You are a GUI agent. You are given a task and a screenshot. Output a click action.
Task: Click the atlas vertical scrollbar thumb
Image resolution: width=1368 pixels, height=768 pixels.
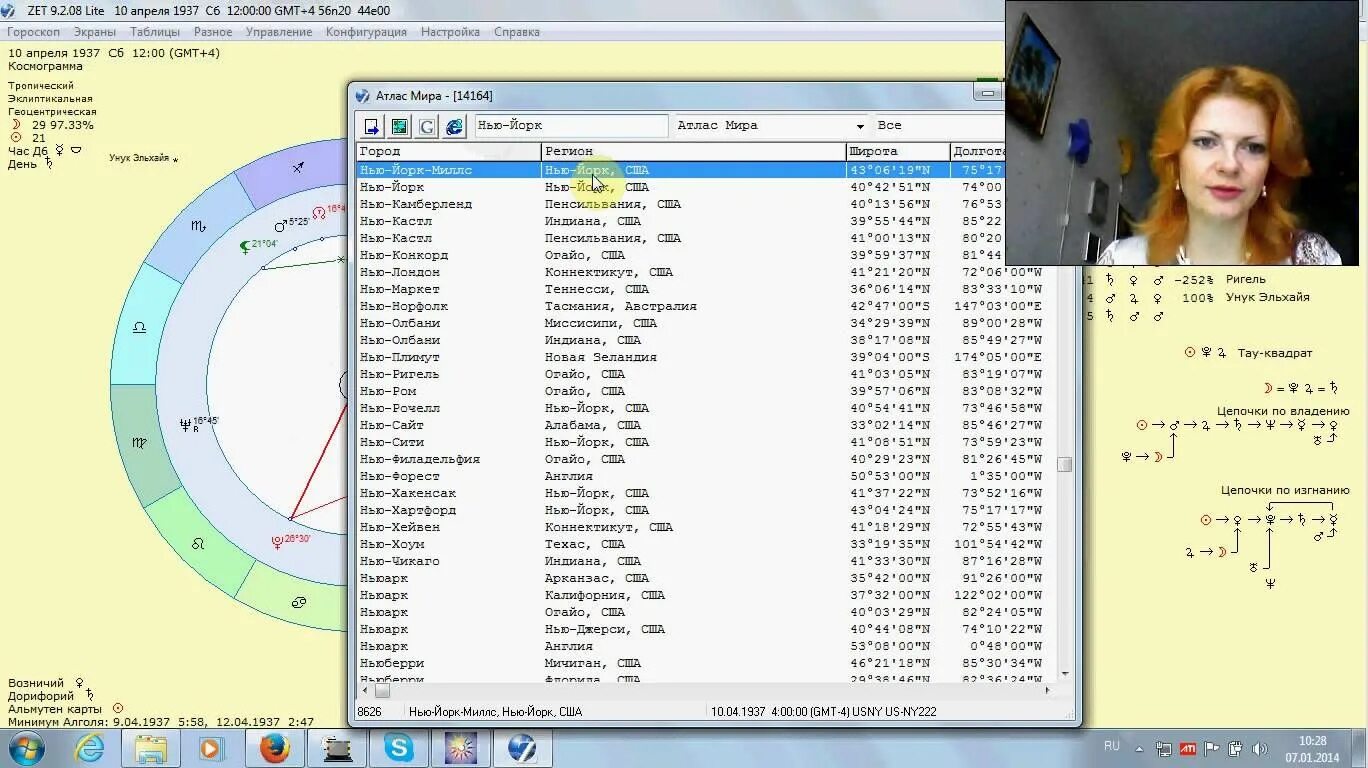click(x=1065, y=464)
